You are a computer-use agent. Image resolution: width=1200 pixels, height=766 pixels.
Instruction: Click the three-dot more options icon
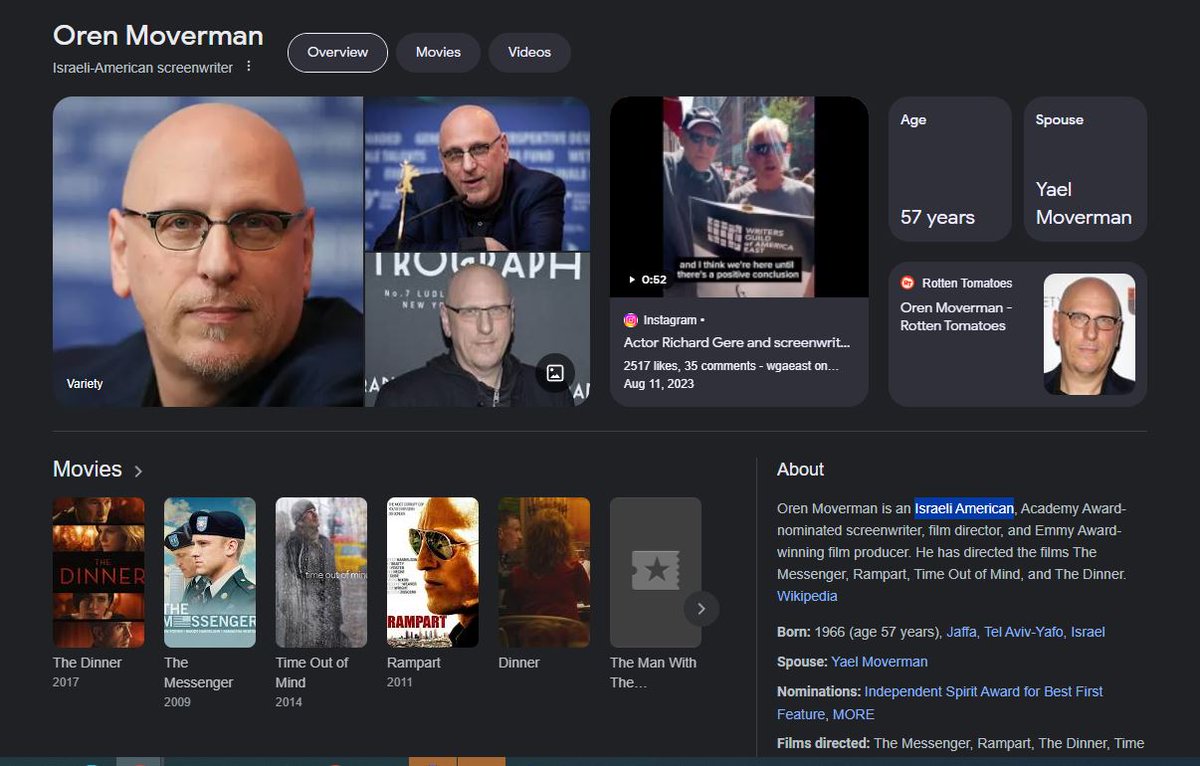249,67
